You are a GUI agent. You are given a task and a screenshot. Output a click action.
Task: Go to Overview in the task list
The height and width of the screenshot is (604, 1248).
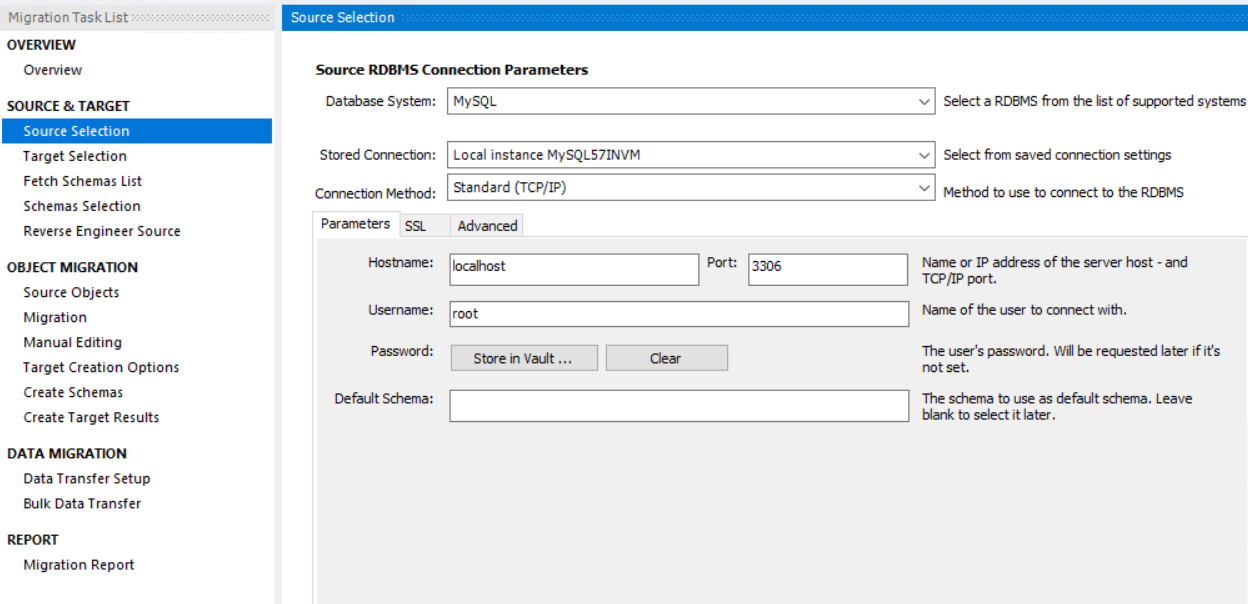tap(53, 70)
